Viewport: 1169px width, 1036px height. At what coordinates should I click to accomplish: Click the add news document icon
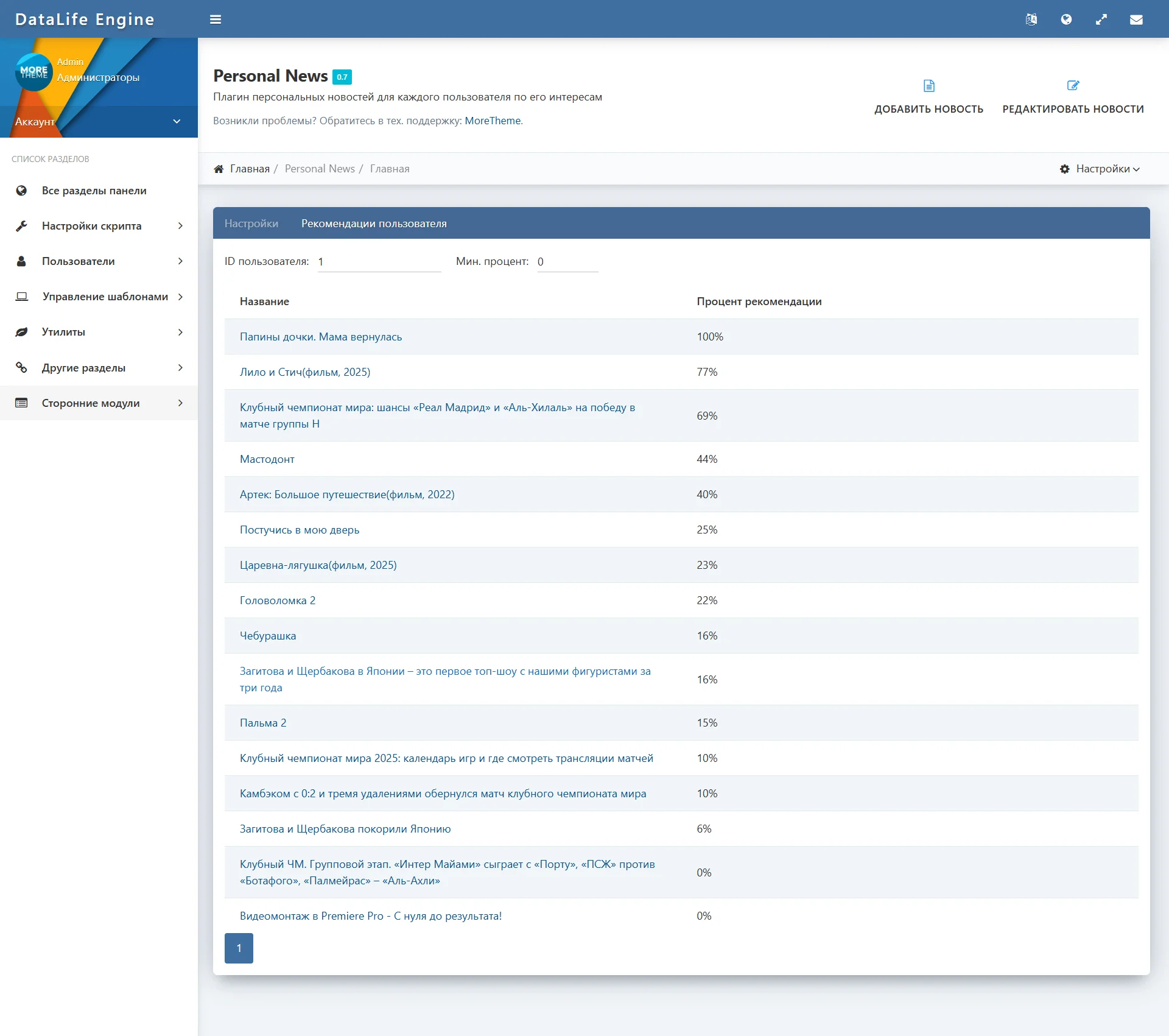click(x=929, y=86)
